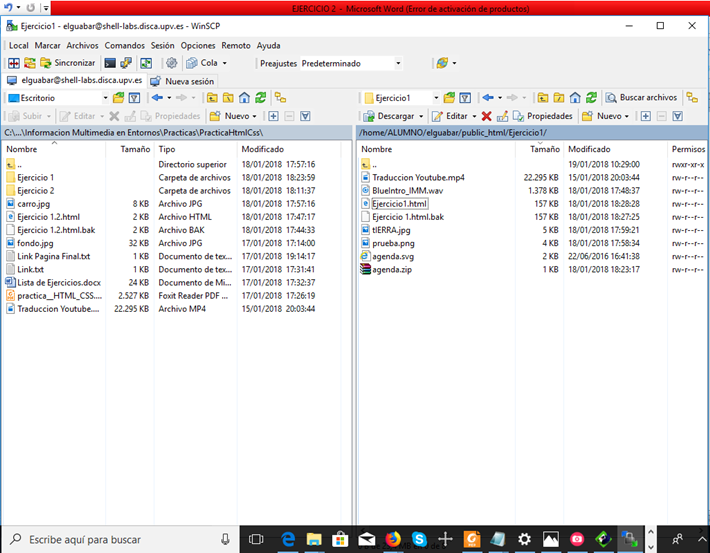Expand the remote Editar dropdown arrow
This screenshot has width=710, height=553.
[474, 116]
